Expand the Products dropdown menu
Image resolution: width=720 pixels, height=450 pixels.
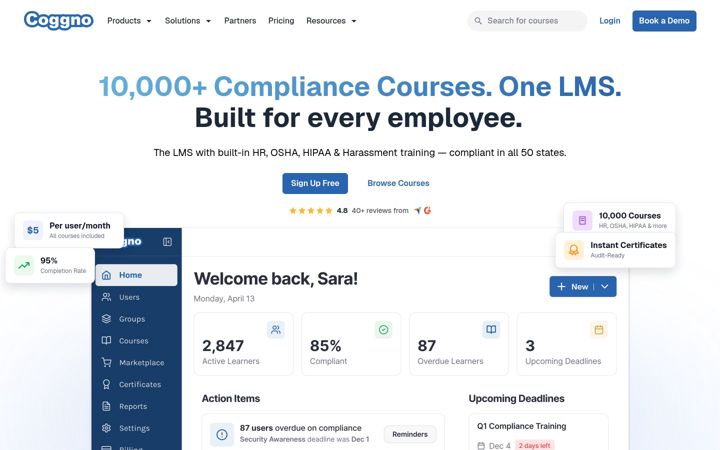(x=129, y=21)
